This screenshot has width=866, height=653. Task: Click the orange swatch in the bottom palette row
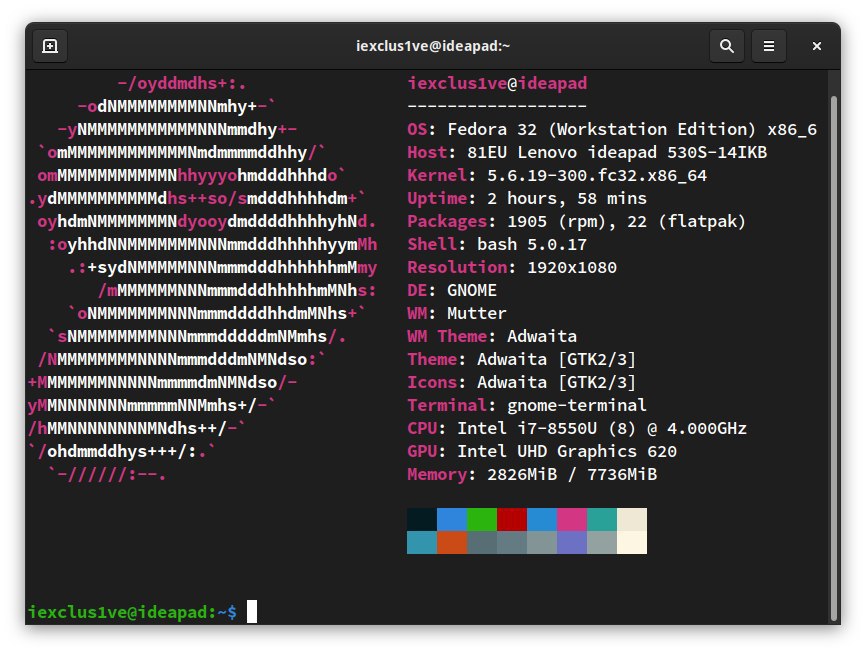point(452,543)
